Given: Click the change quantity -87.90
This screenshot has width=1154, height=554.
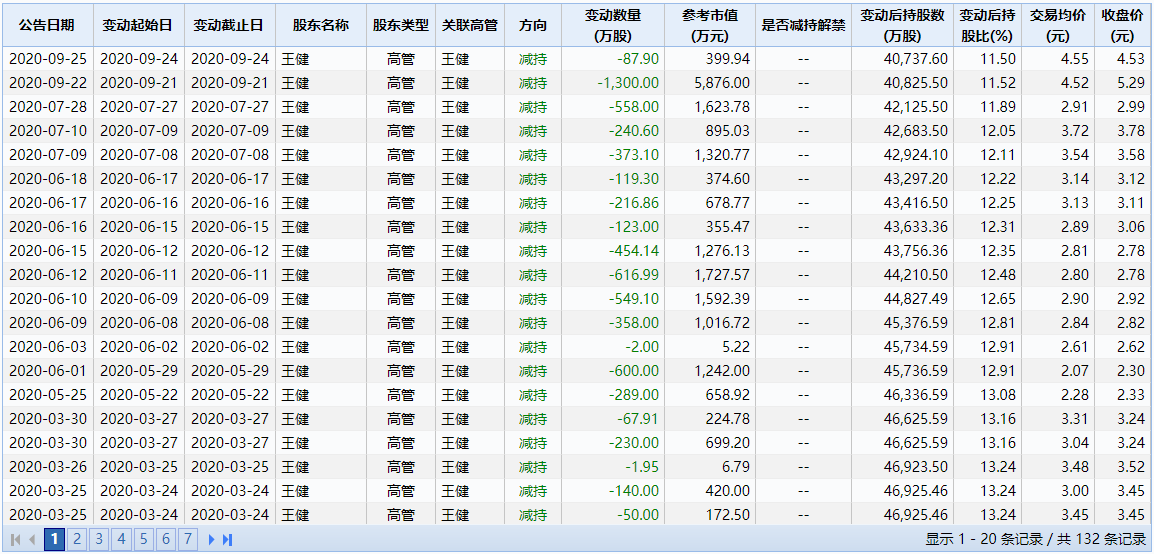Looking at the screenshot, I should (639, 60).
